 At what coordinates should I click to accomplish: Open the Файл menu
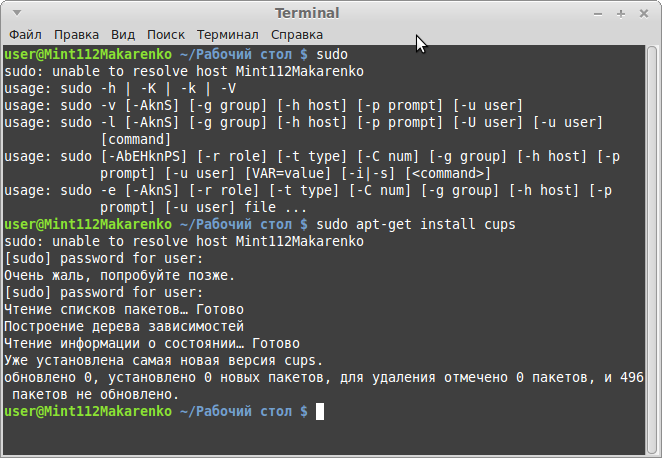pyautogui.click(x=25, y=34)
